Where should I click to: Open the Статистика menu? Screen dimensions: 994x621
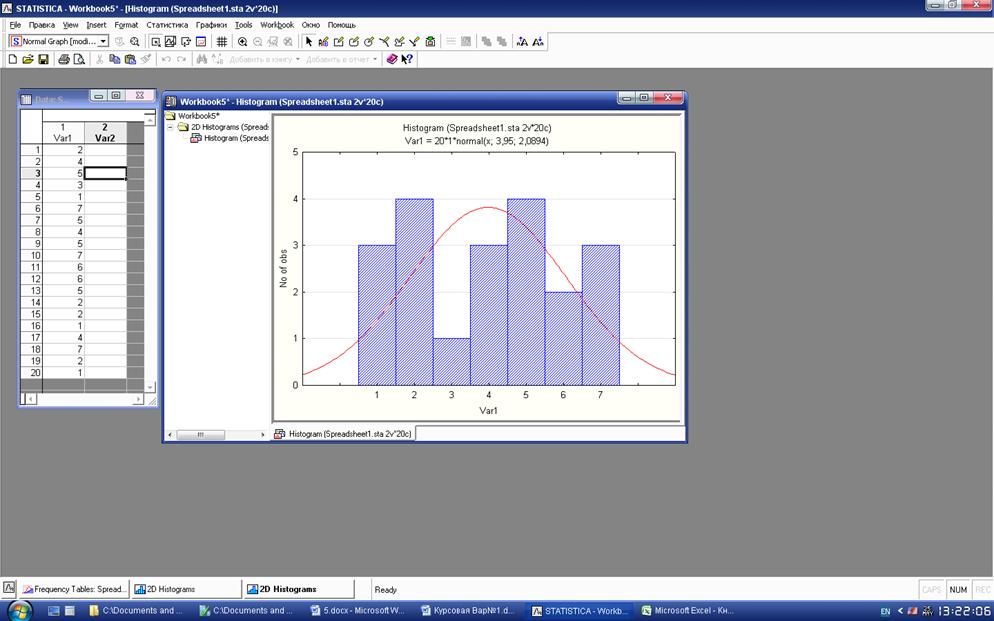point(166,24)
